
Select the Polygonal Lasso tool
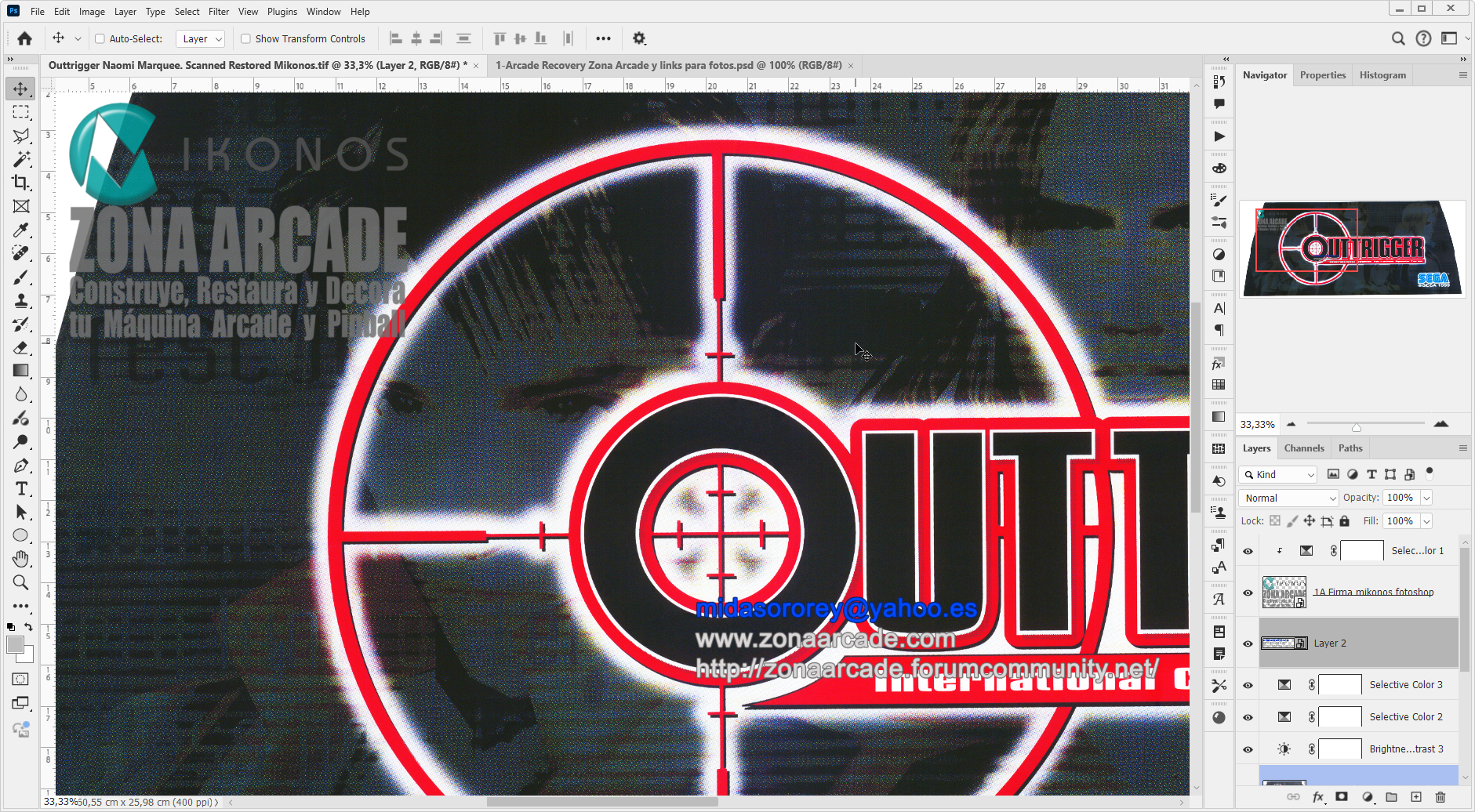(x=21, y=136)
